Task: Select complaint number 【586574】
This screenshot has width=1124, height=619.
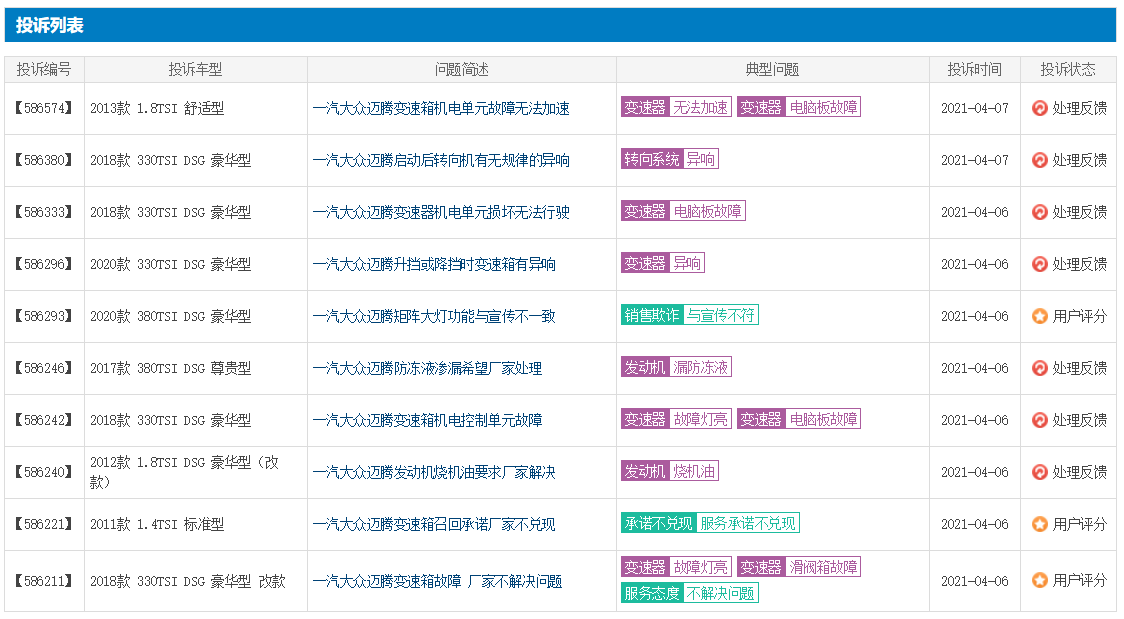Action: 44,108
